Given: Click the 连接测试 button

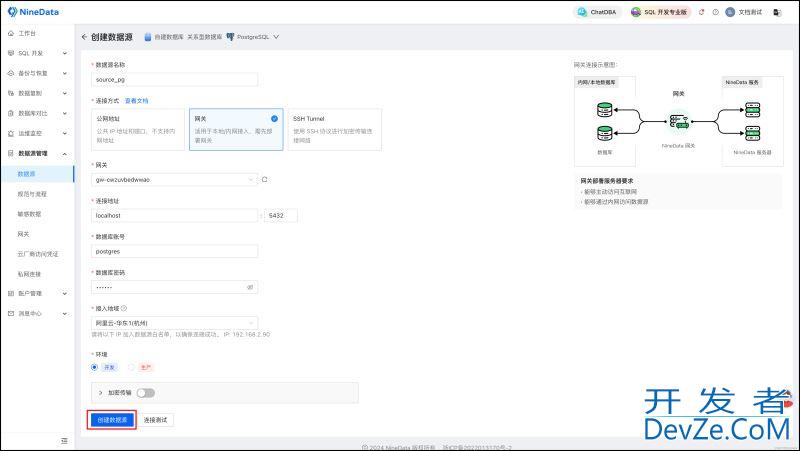Looking at the screenshot, I should coord(156,420).
